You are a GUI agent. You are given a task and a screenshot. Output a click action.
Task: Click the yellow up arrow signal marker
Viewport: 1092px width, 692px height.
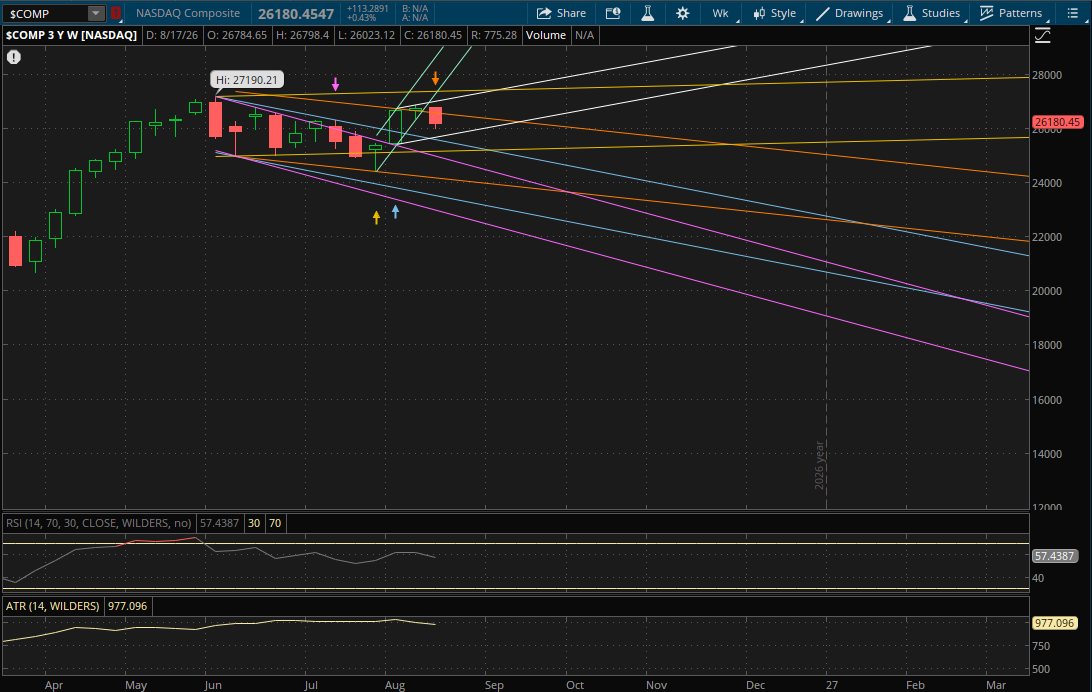376,218
